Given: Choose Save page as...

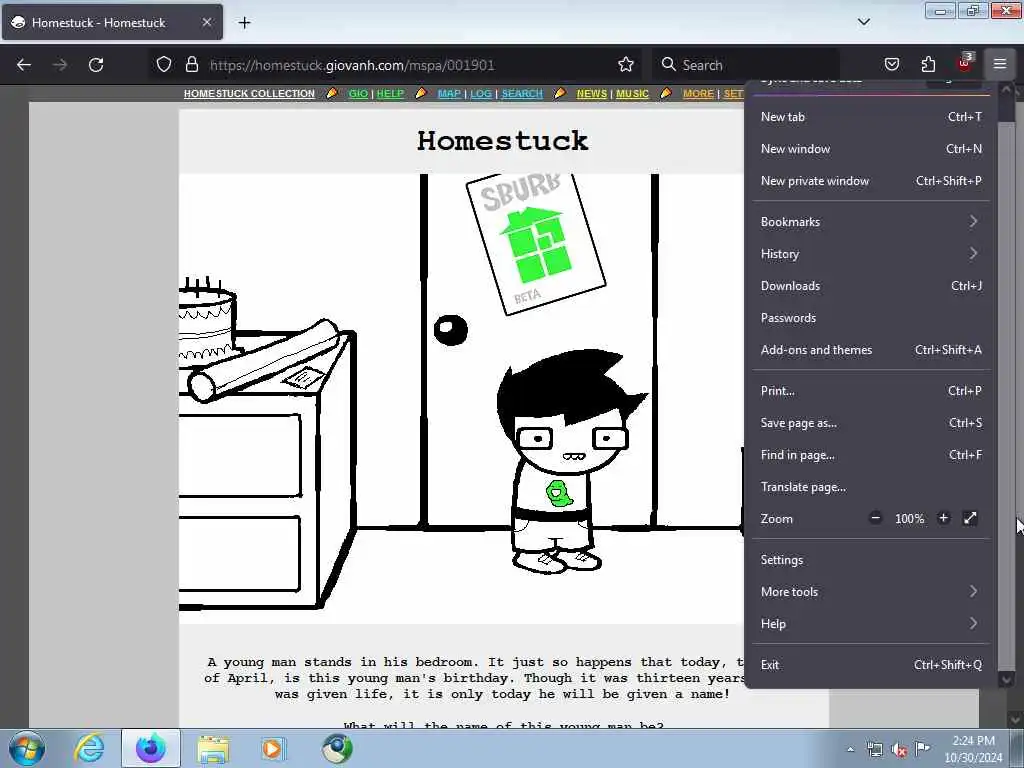Looking at the screenshot, I should tap(871, 423).
